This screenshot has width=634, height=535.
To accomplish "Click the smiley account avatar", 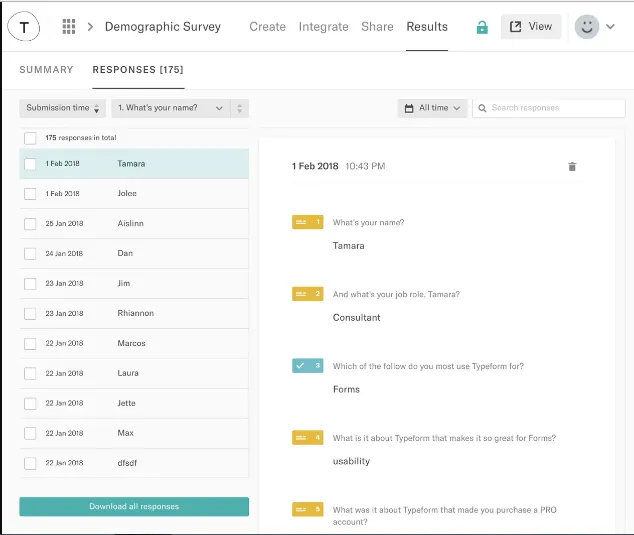I will click(x=587, y=27).
